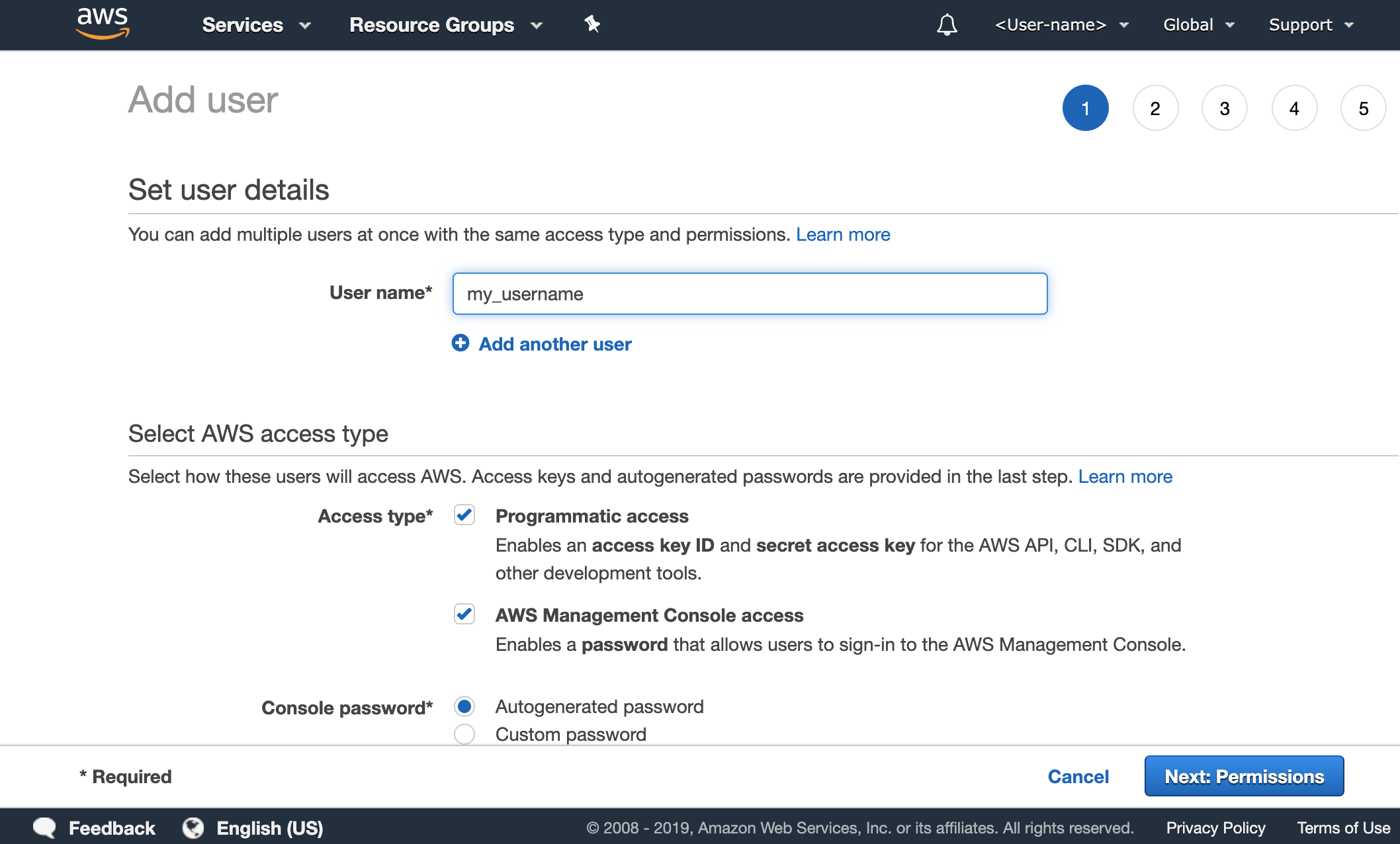Screen dimensions: 1400x844
Task: Open the notifications bell icon
Action: pos(947,25)
